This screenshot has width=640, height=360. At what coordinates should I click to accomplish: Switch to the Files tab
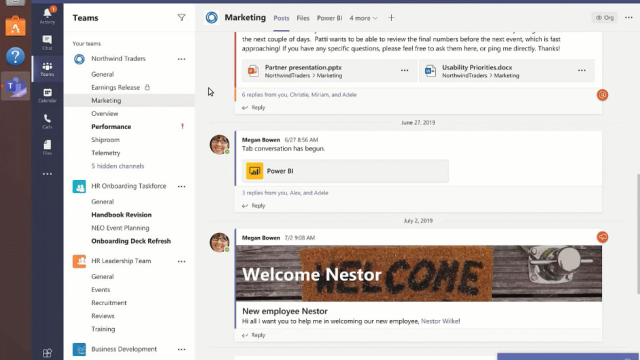[x=303, y=18]
